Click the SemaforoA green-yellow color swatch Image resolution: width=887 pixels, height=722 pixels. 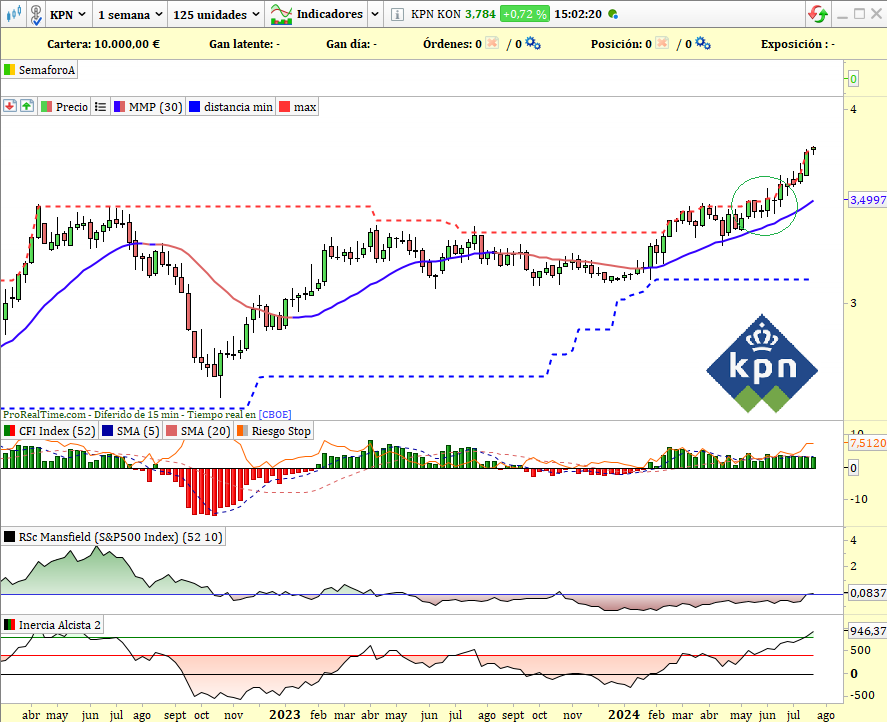click(x=9, y=70)
